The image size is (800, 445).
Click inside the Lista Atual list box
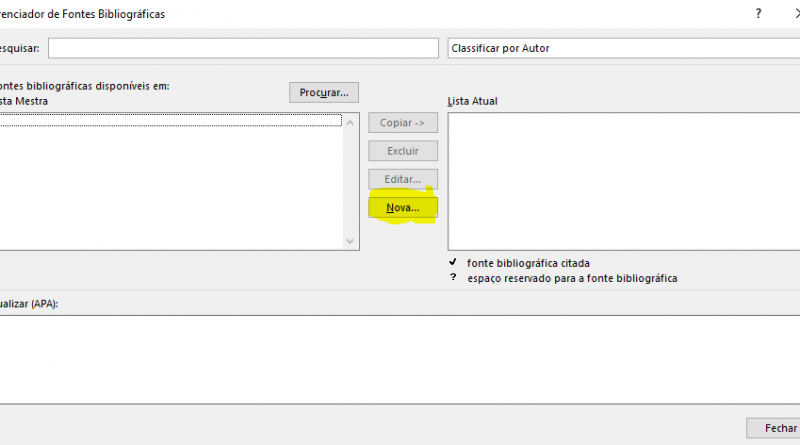click(x=622, y=180)
